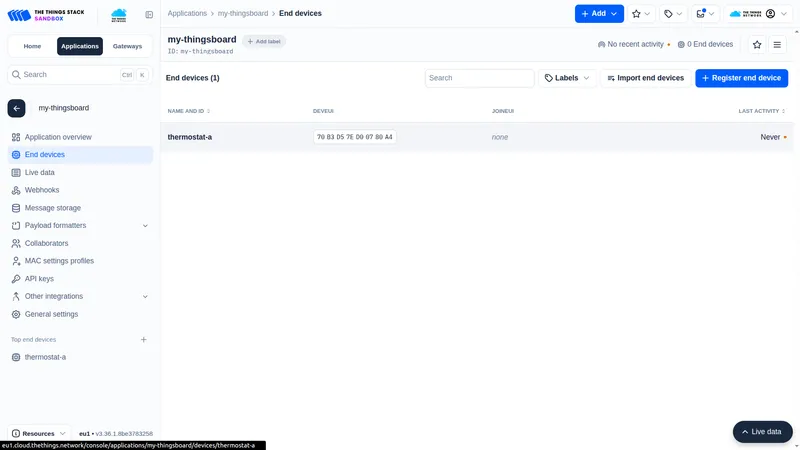The width and height of the screenshot is (800, 450).
Task: Copy the DevEUI 70 B3 D5 7E D0 07 80 A4
Action: pyautogui.click(x=355, y=137)
